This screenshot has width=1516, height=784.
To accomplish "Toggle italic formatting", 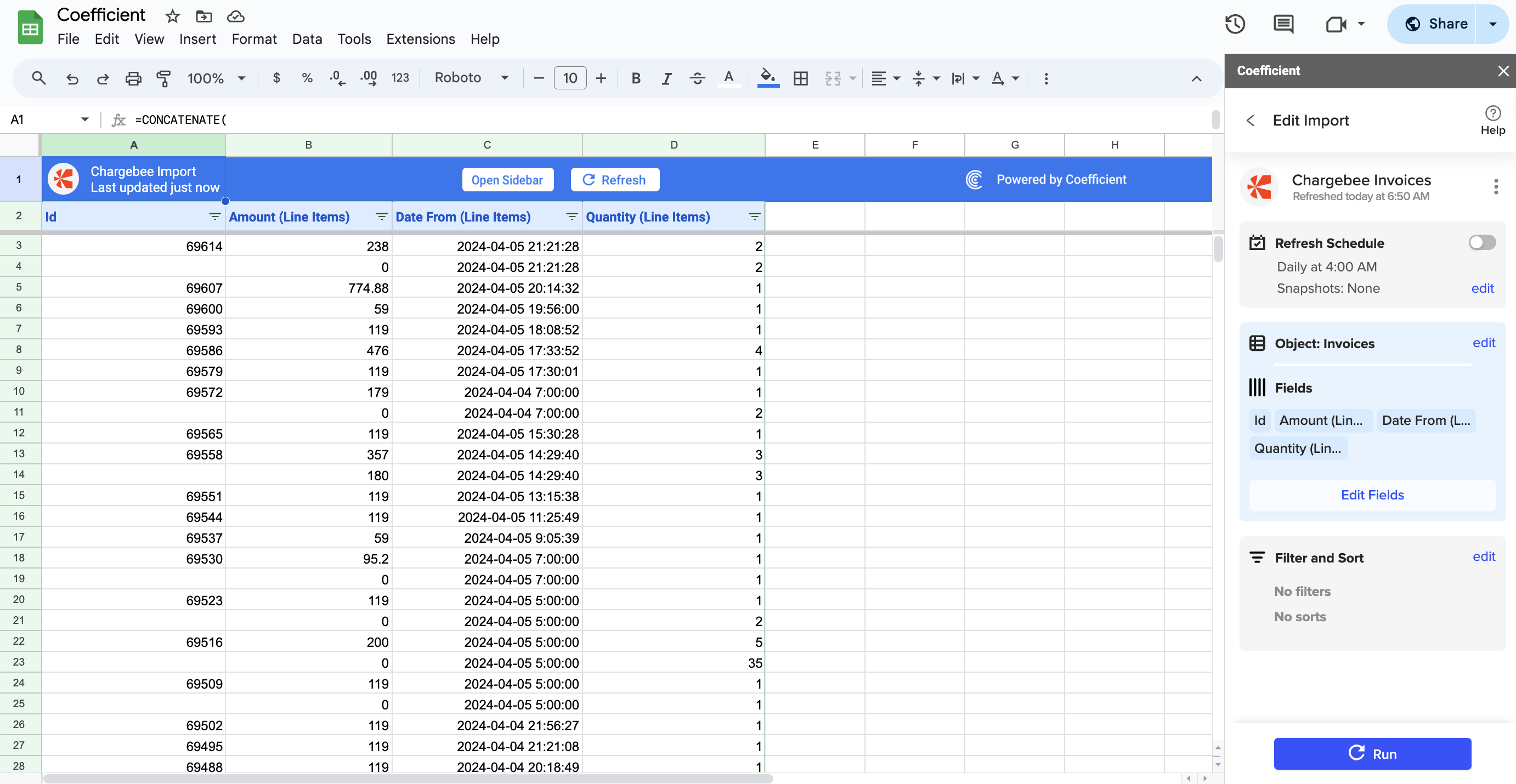I will [x=666, y=78].
